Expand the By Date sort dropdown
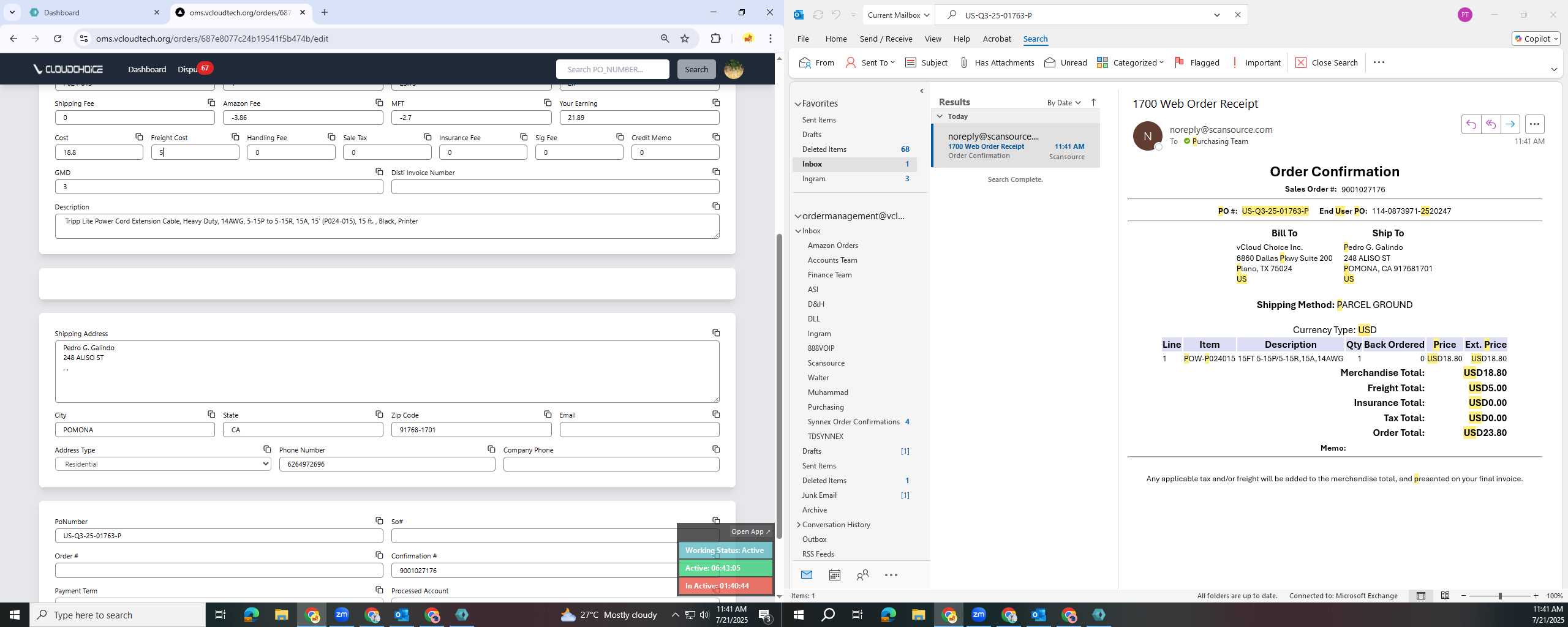 pos(1064,102)
